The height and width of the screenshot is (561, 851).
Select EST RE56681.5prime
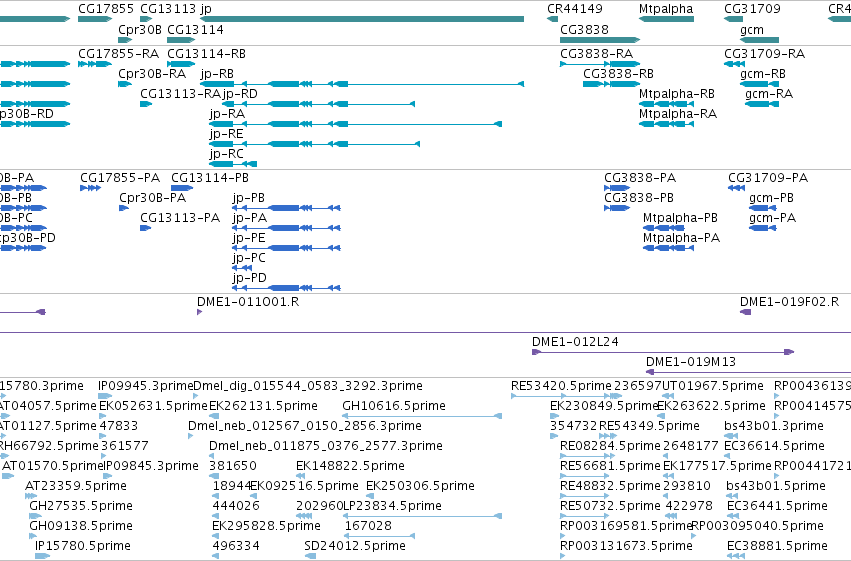pos(585,476)
